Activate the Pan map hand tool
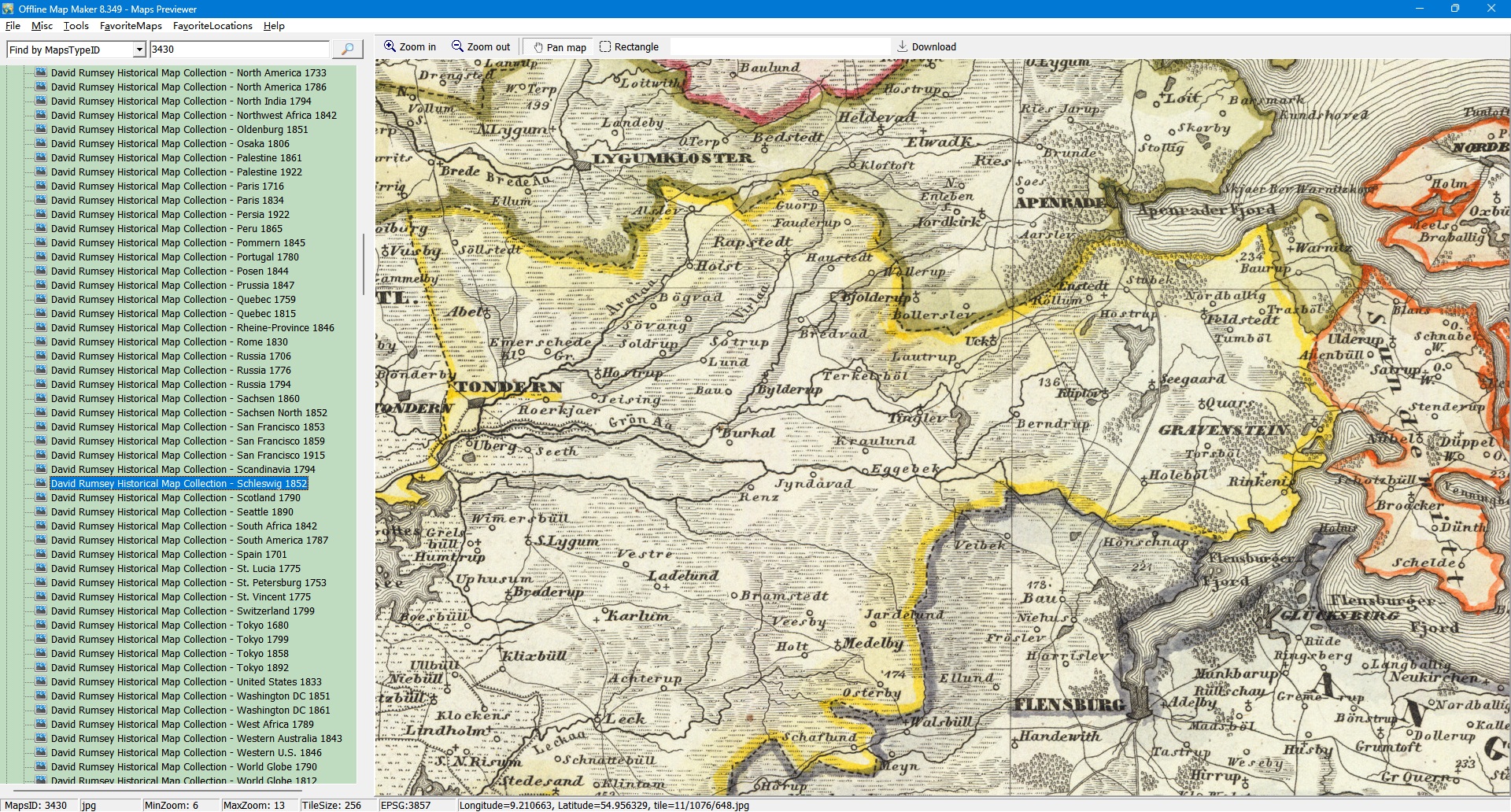 (560, 46)
